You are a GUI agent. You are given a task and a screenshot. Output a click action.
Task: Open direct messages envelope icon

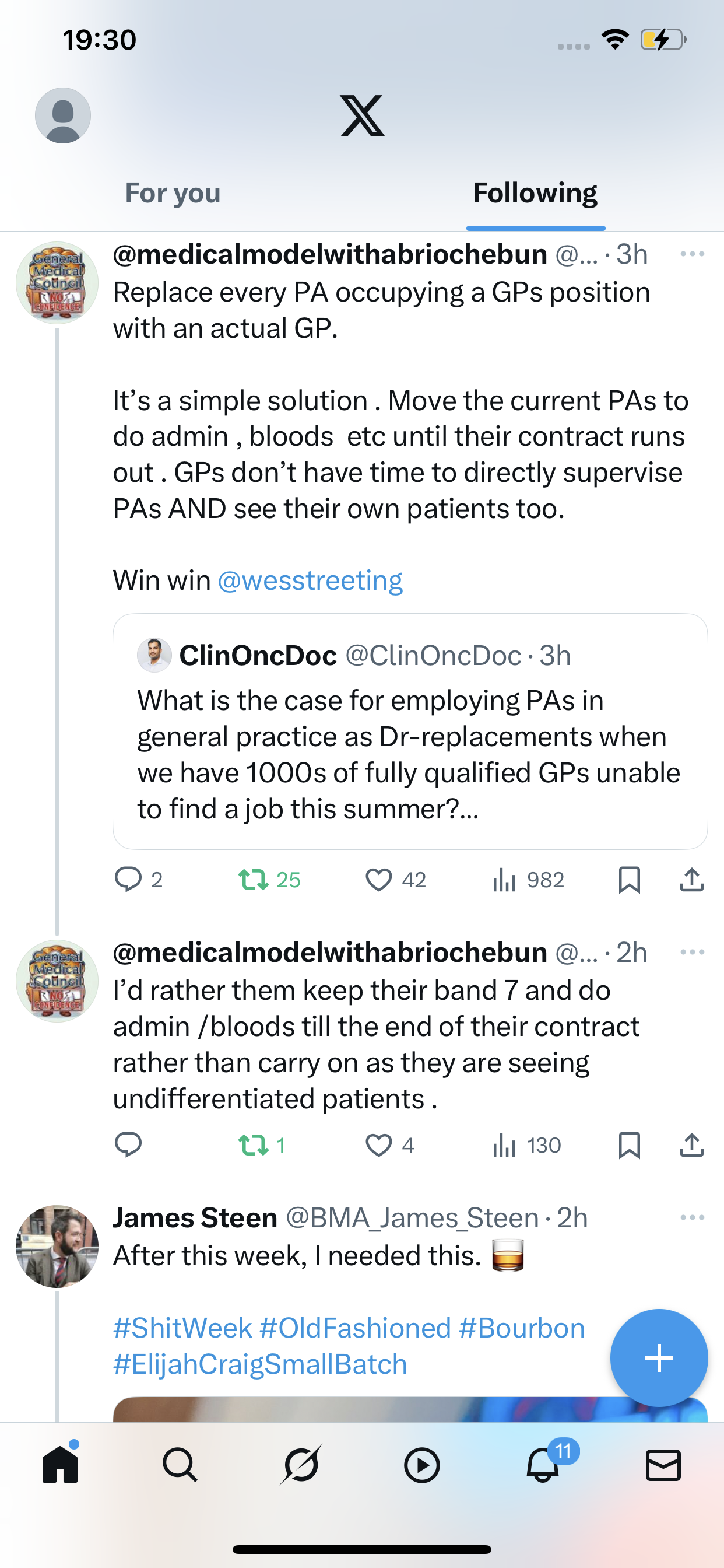663,1465
